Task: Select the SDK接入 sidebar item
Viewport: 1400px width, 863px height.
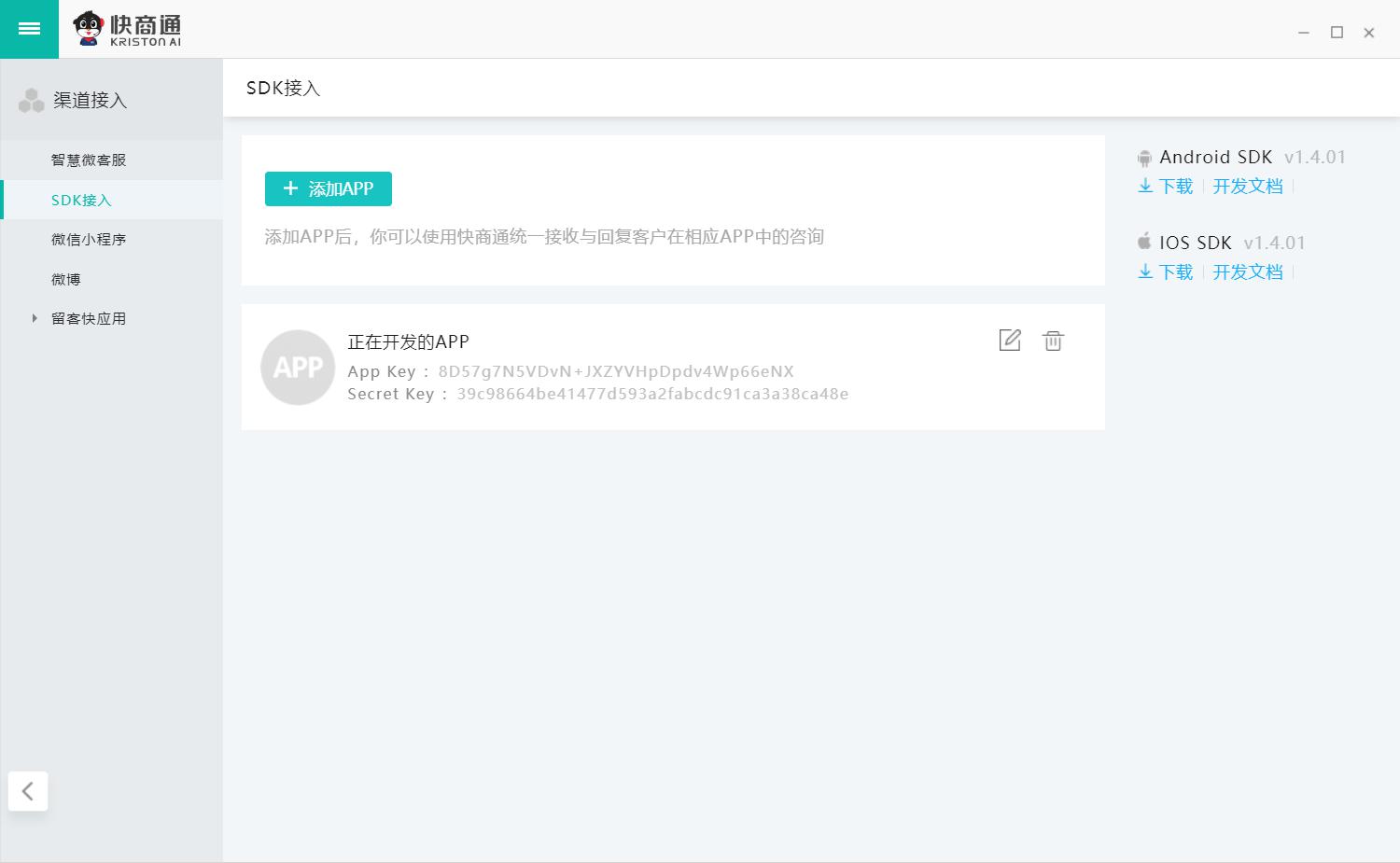Action: (x=82, y=200)
